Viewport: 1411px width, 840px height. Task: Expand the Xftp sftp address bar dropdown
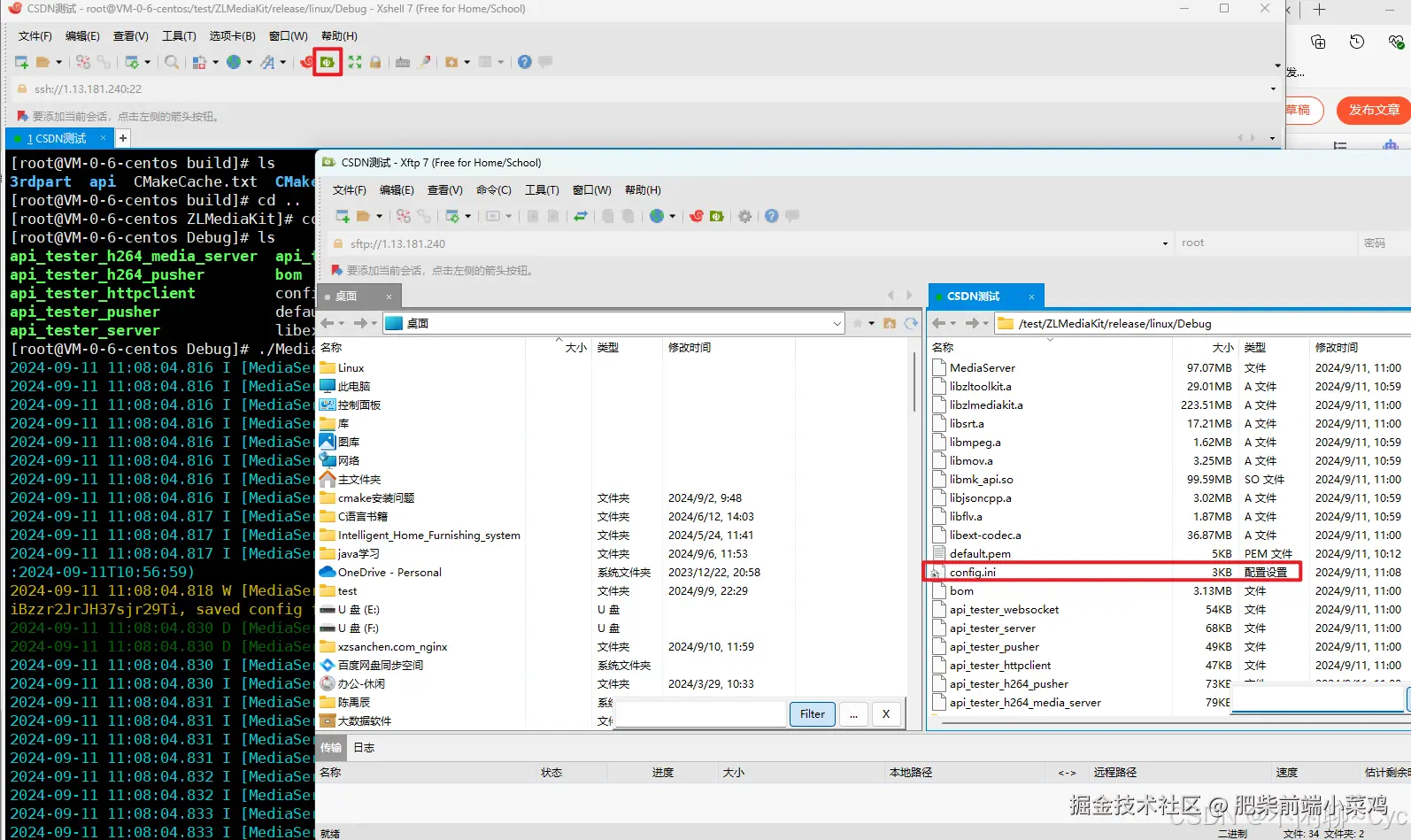[1165, 243]
